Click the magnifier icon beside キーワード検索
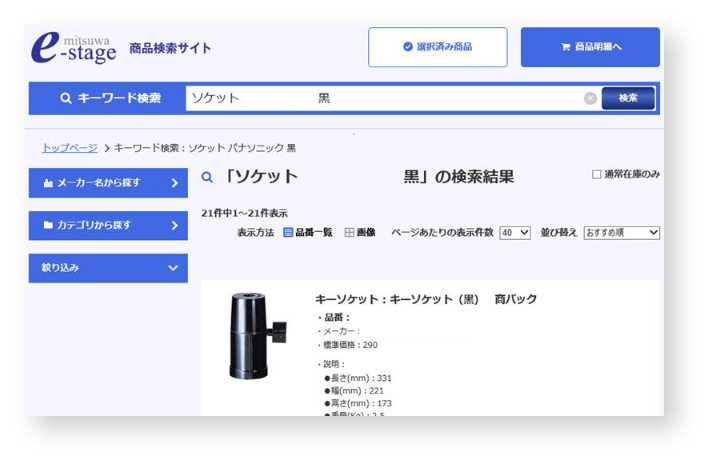This screenshot has height=464, width=712. (66, 98)
